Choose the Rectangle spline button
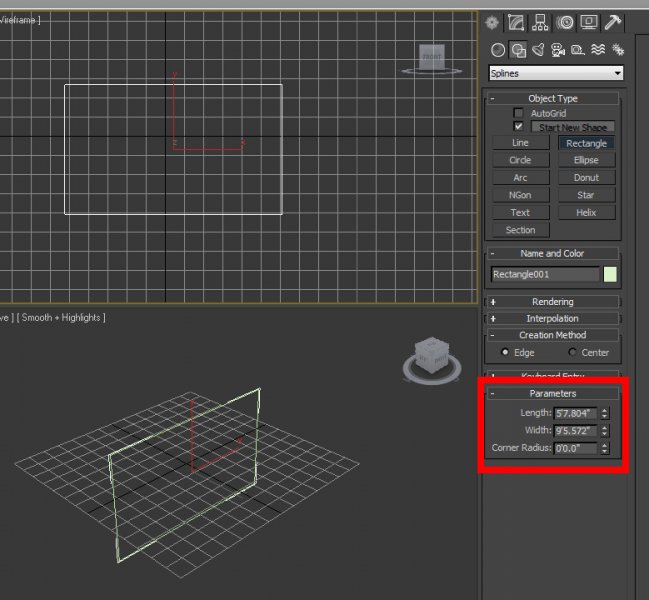 (x=587, y=143)
